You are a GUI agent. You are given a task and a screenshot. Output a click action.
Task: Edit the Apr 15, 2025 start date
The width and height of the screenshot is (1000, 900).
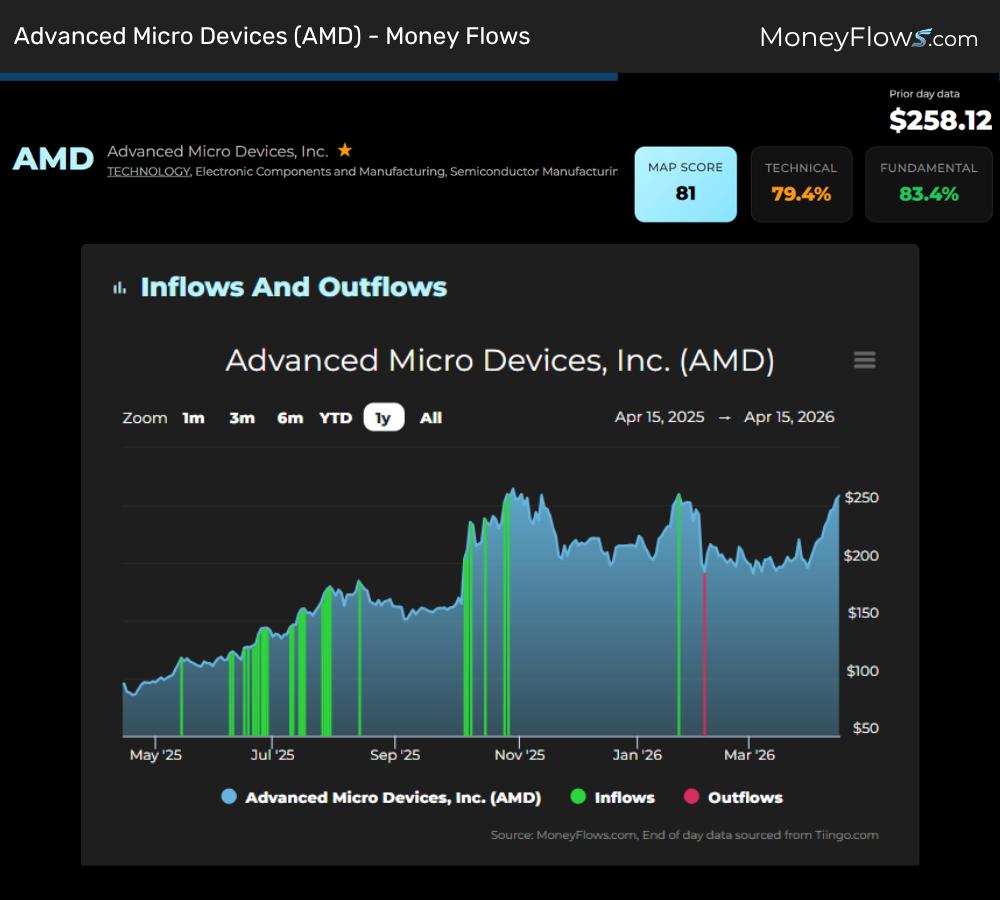pyautogui.click(x=659, y=417)
